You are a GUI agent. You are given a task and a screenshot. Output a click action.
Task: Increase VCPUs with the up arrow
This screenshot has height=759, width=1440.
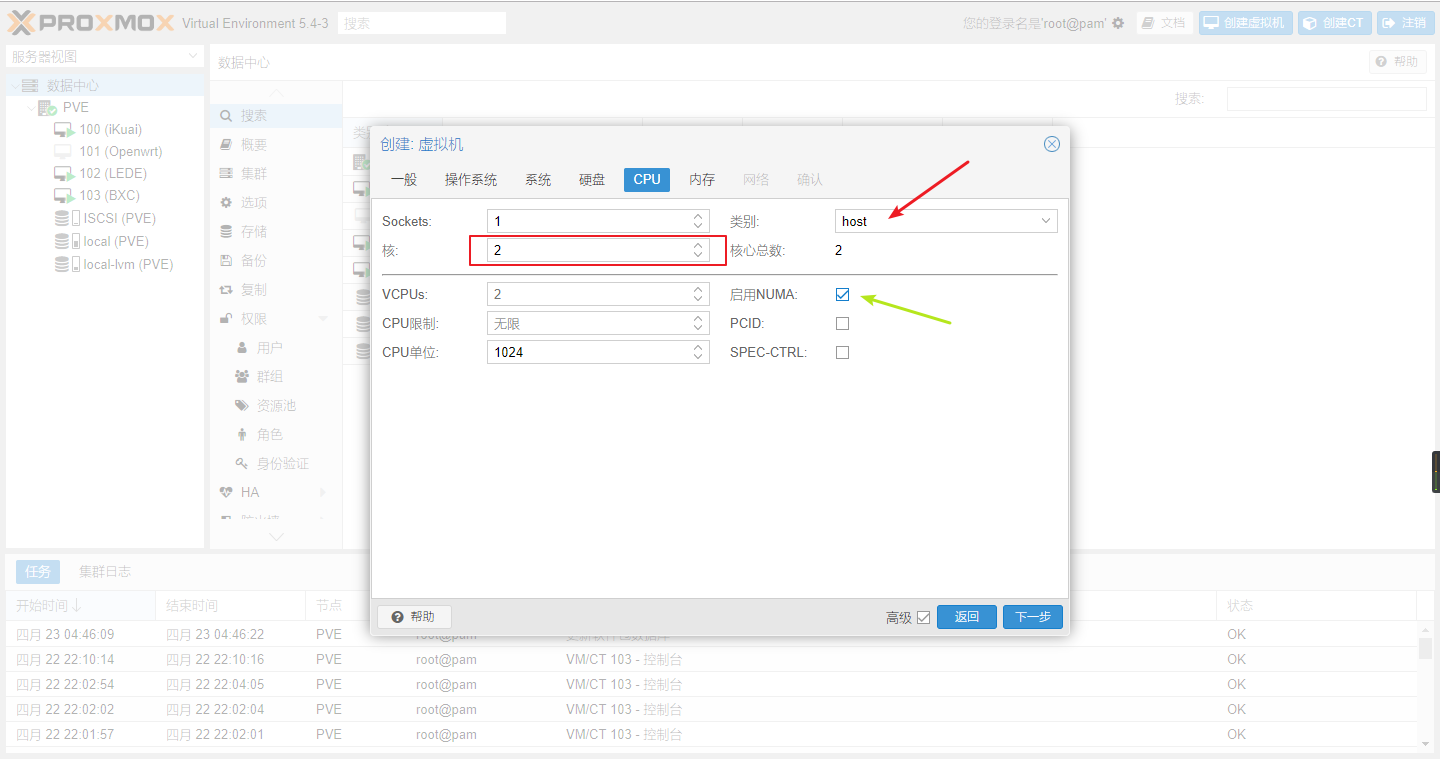coord(698,289)
